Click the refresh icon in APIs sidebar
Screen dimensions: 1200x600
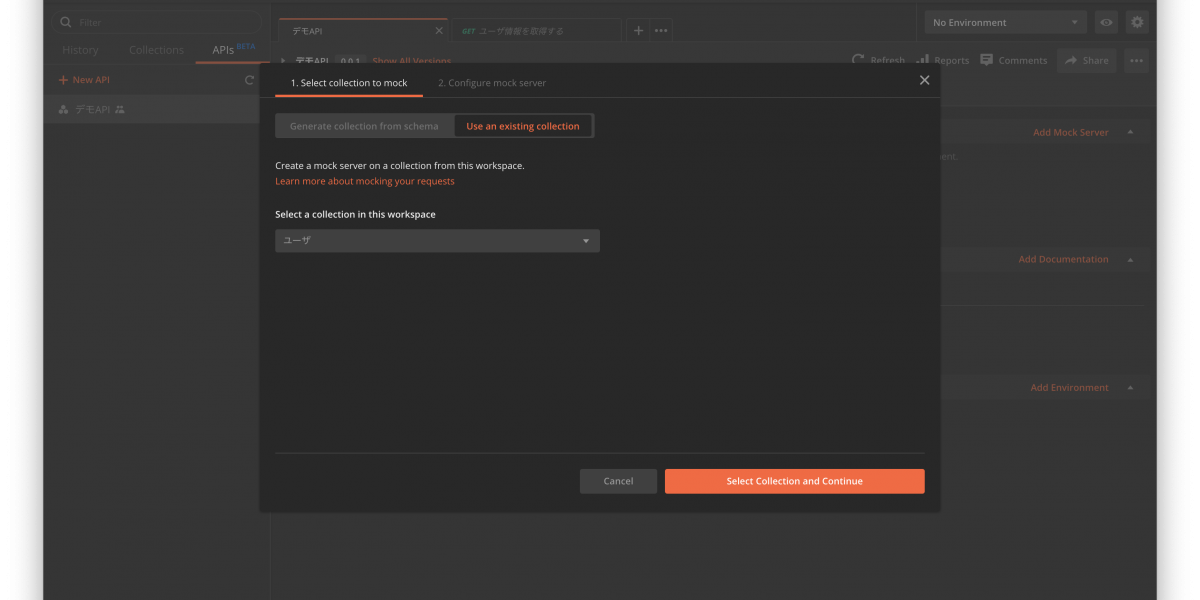[x=250, y=80]
